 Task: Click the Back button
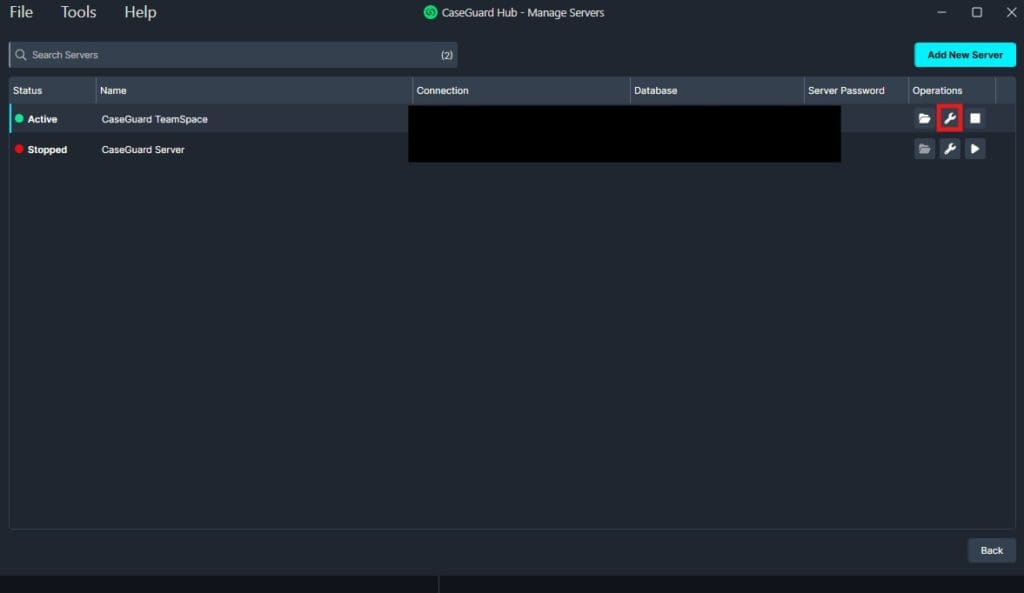[991, 550]
